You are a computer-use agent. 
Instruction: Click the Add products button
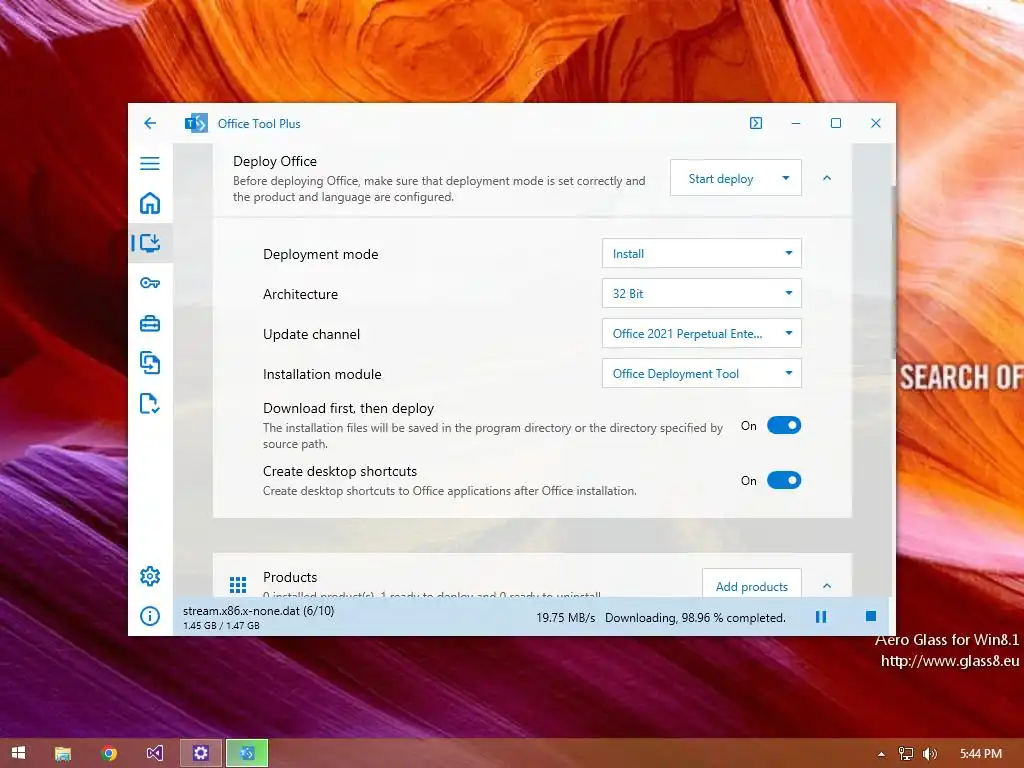[x=752, y=584]
